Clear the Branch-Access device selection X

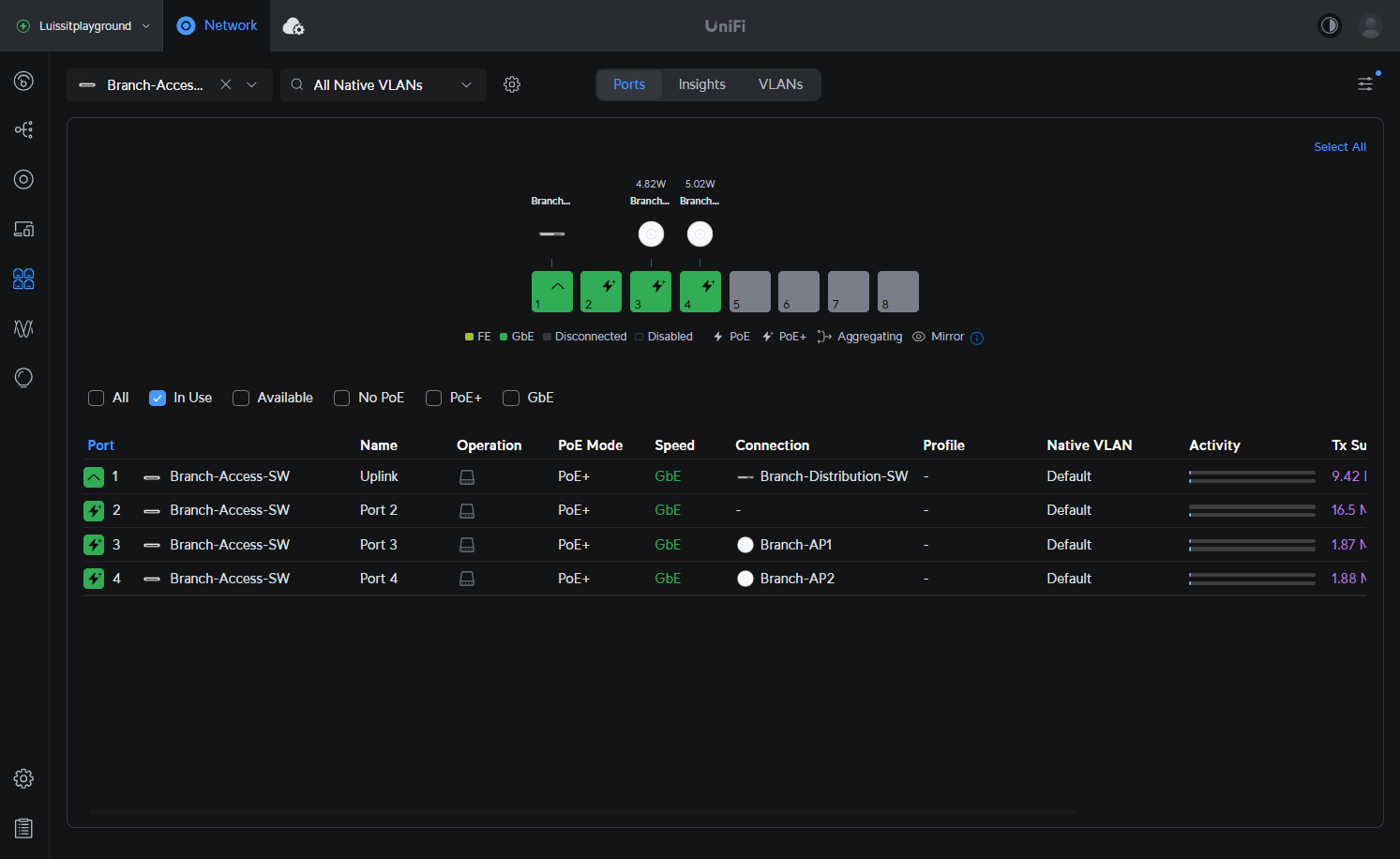click(226, 84)
